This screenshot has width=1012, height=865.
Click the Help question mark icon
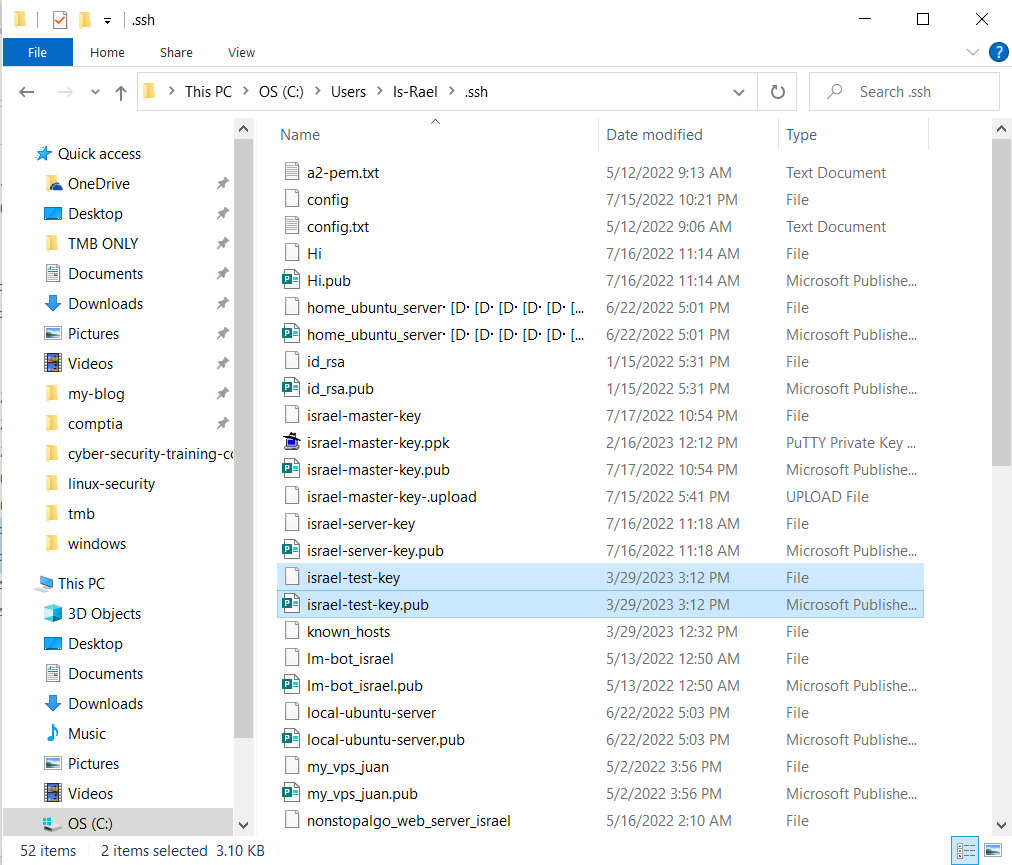pos(997,52)
